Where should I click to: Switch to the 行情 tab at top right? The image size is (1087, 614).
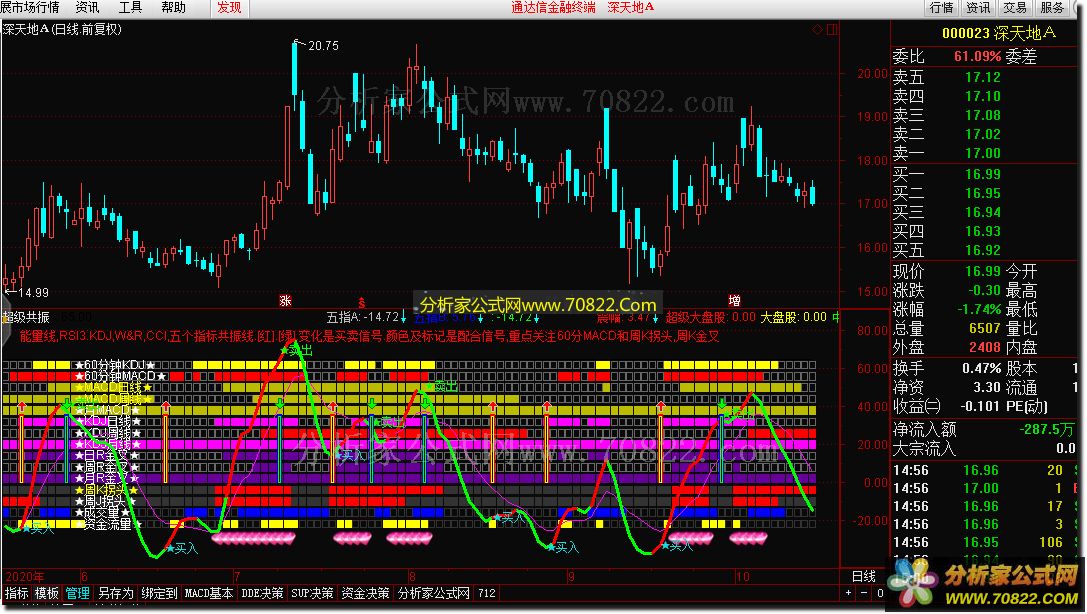pos(941,8)
